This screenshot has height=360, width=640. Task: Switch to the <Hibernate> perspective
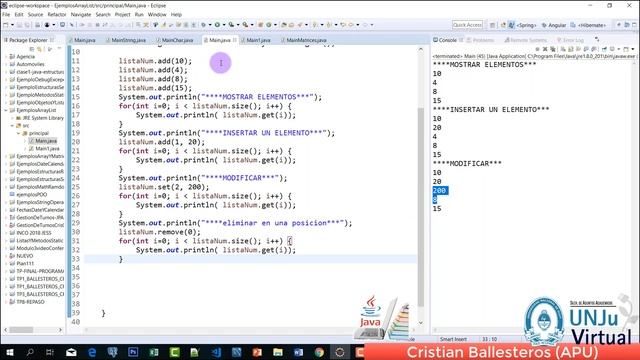588,25
